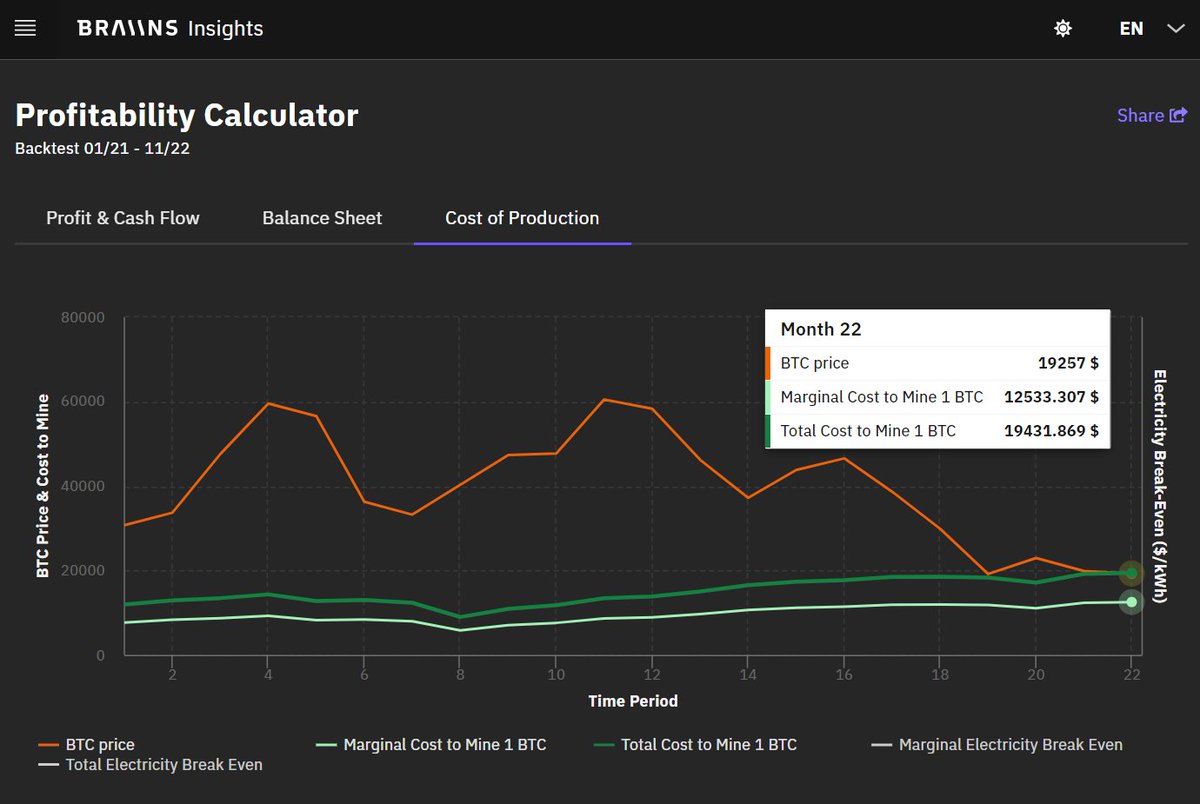1200x804 pixels.
Task: Click the 12533.307 $ marginal cost value
Action: 1051,397
